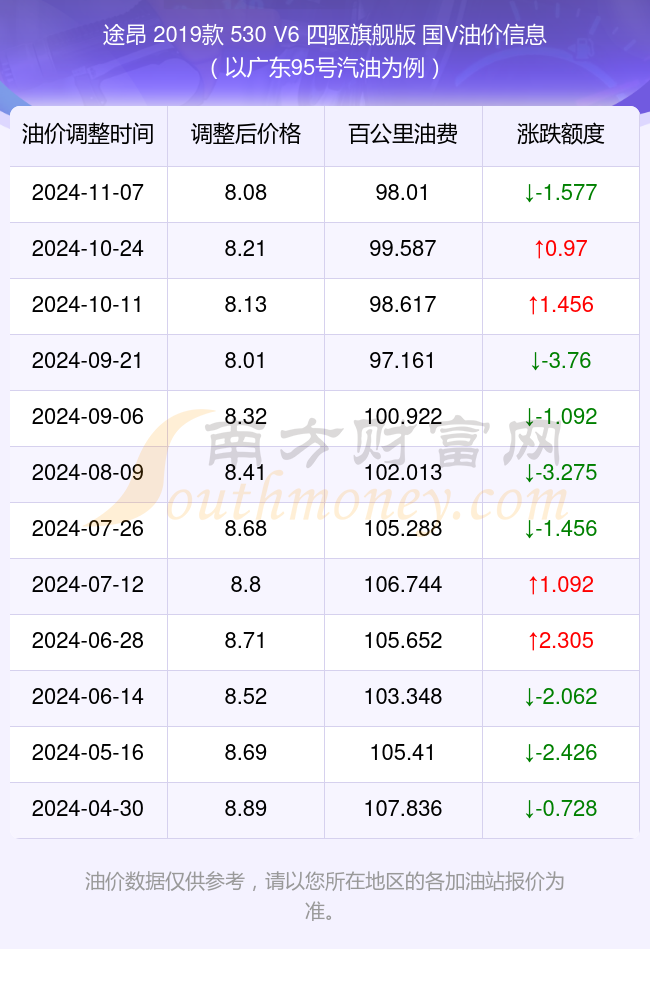This screenshot has height=1000, width=650.
Task: Click the subtitle 以广东95号汽油为例
Action: (x=325, y=68)
